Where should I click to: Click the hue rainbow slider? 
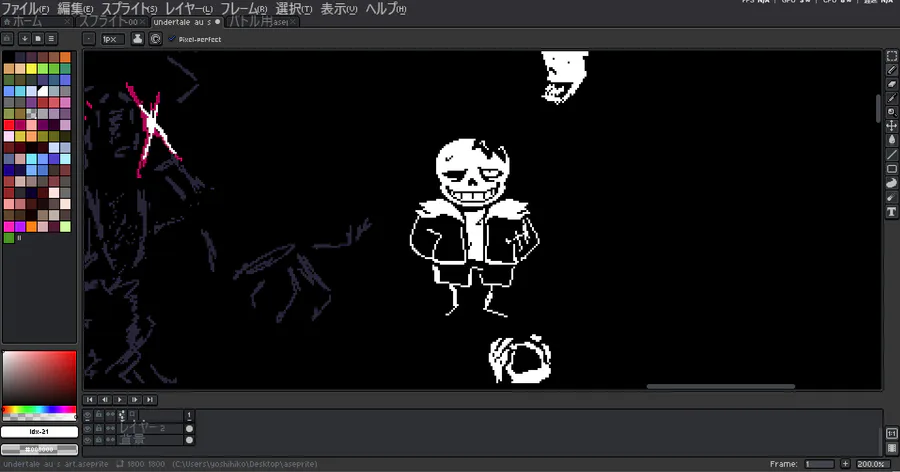(39, 409)
